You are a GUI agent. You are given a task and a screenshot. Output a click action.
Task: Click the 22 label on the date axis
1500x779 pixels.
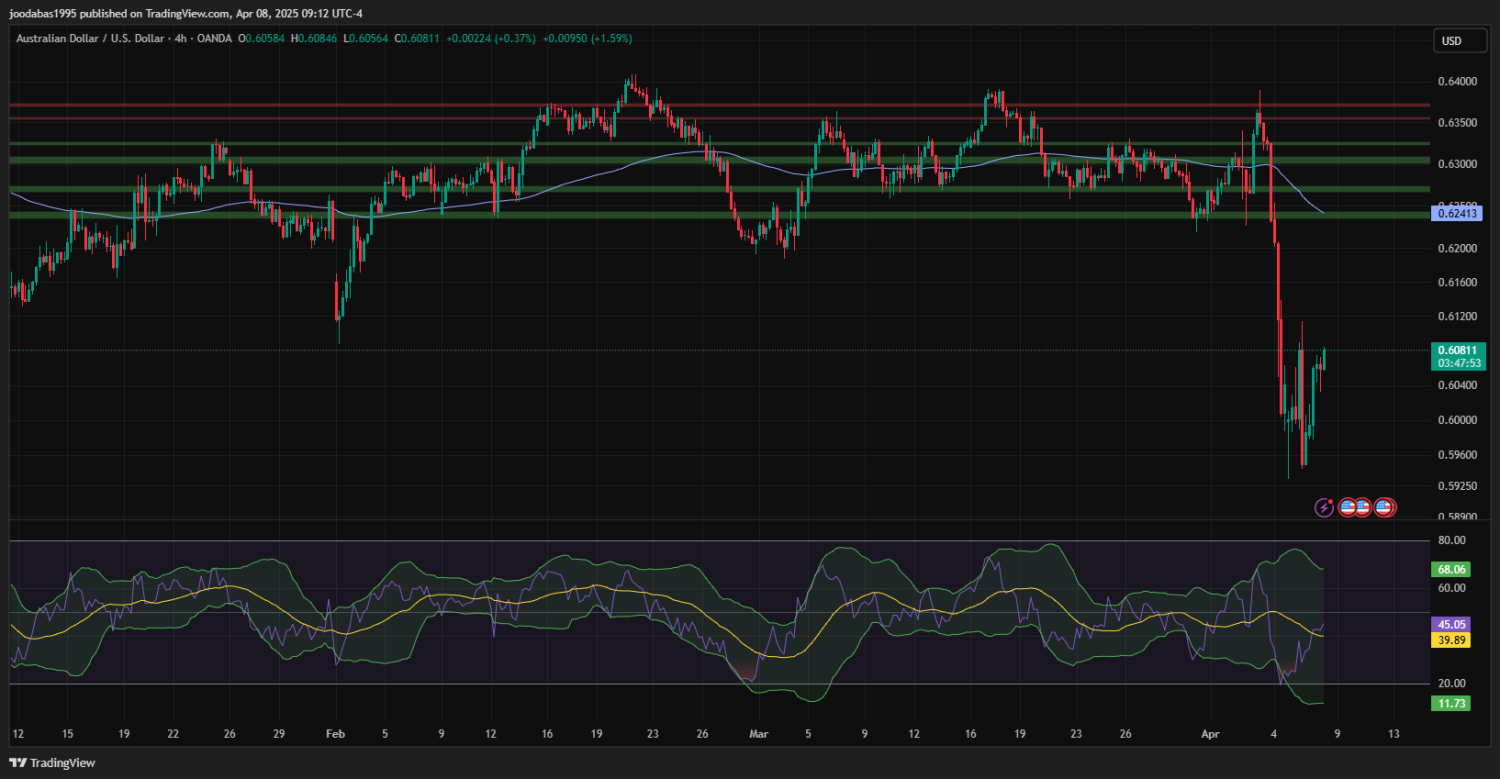pos(173,733)
